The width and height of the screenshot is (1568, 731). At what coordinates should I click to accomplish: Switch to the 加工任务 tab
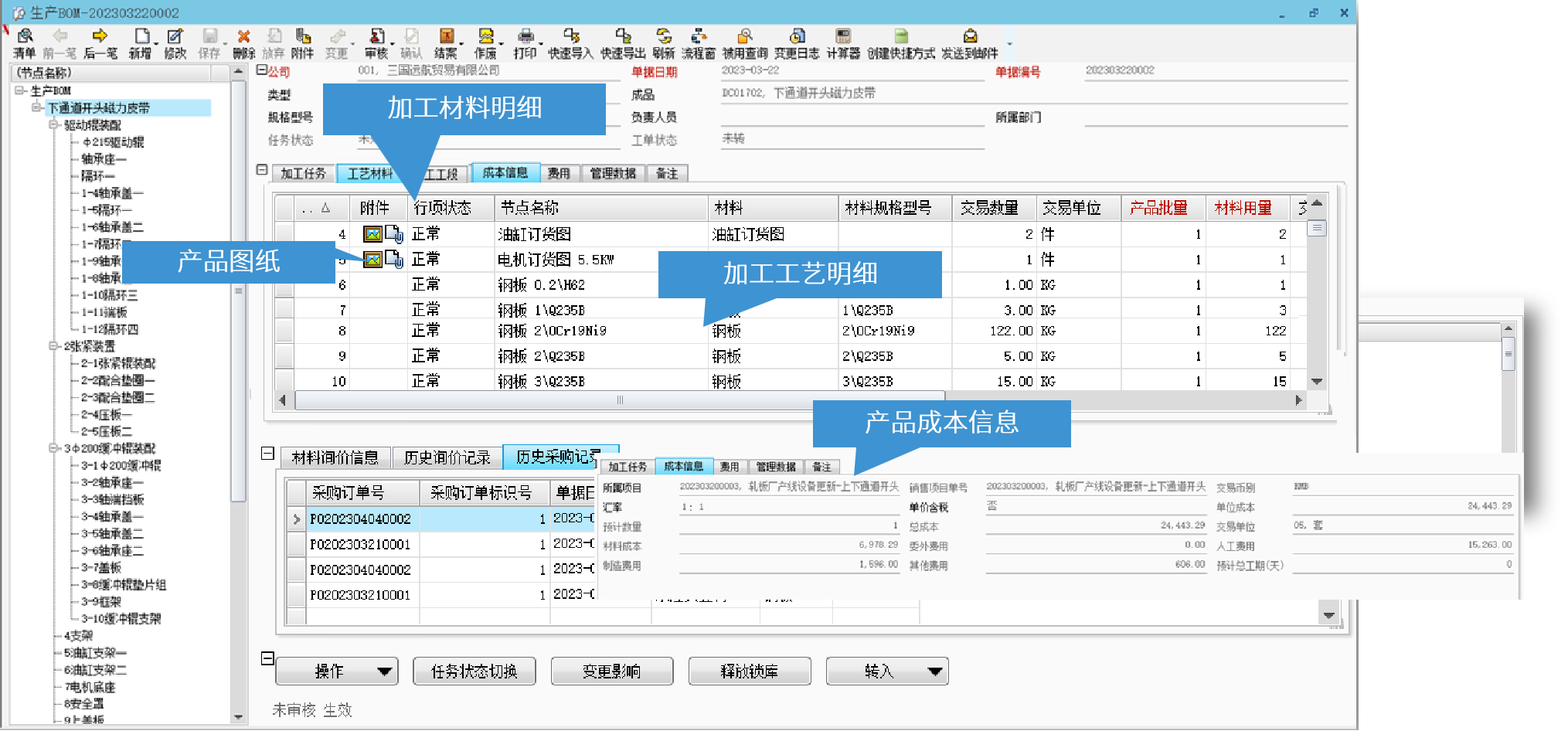pos(304,173)
